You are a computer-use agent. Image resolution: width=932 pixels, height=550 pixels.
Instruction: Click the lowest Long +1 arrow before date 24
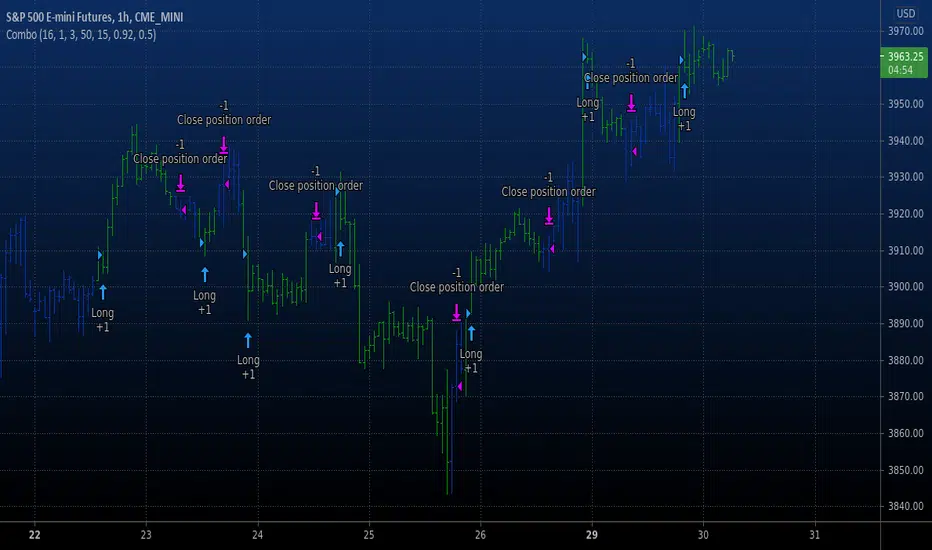pyautogui.click(x=248, y=340)
